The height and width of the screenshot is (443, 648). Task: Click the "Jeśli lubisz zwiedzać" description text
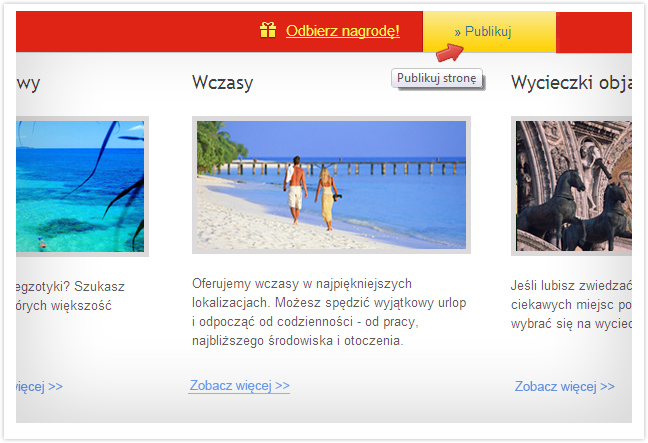click(x=570, y=304)
